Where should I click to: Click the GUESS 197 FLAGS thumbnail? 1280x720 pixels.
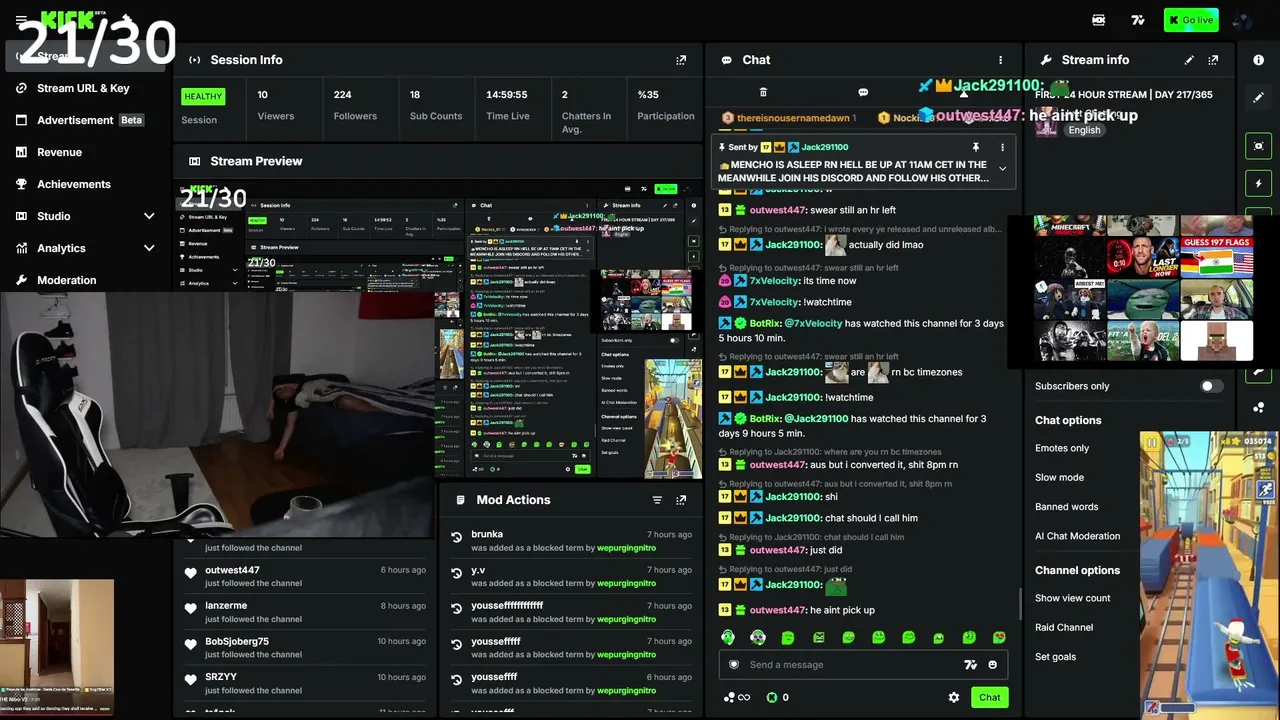tap(1217, 257)
